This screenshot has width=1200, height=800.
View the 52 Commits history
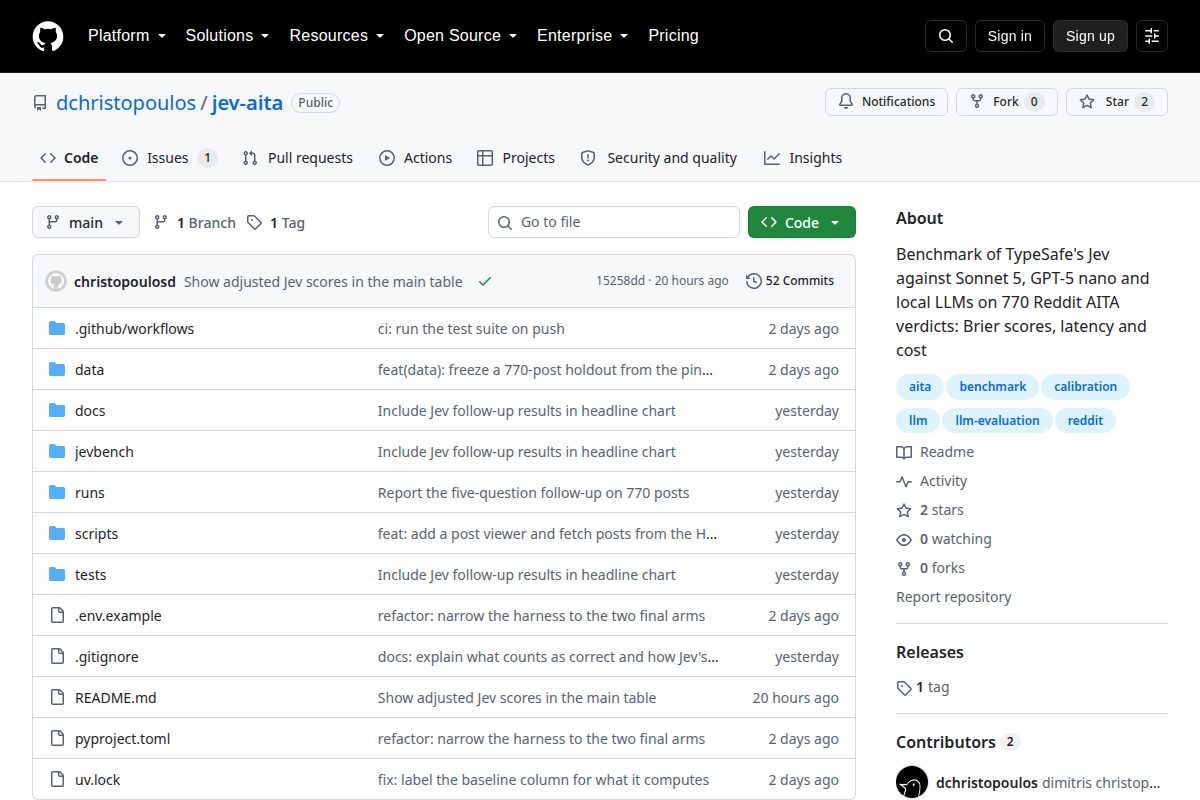[790, 281]
